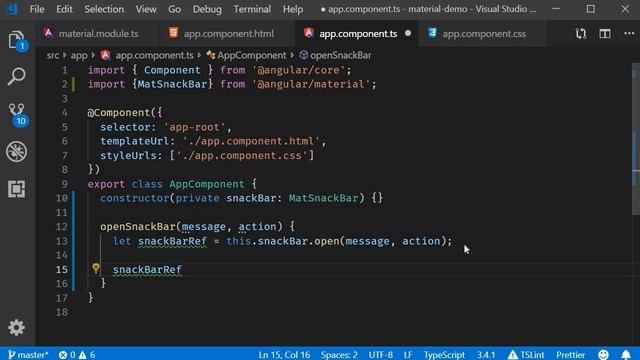
Task: Open openSnackBar breadcrumb symbol list
Action: pyautogui.click(x=335, y=55)
